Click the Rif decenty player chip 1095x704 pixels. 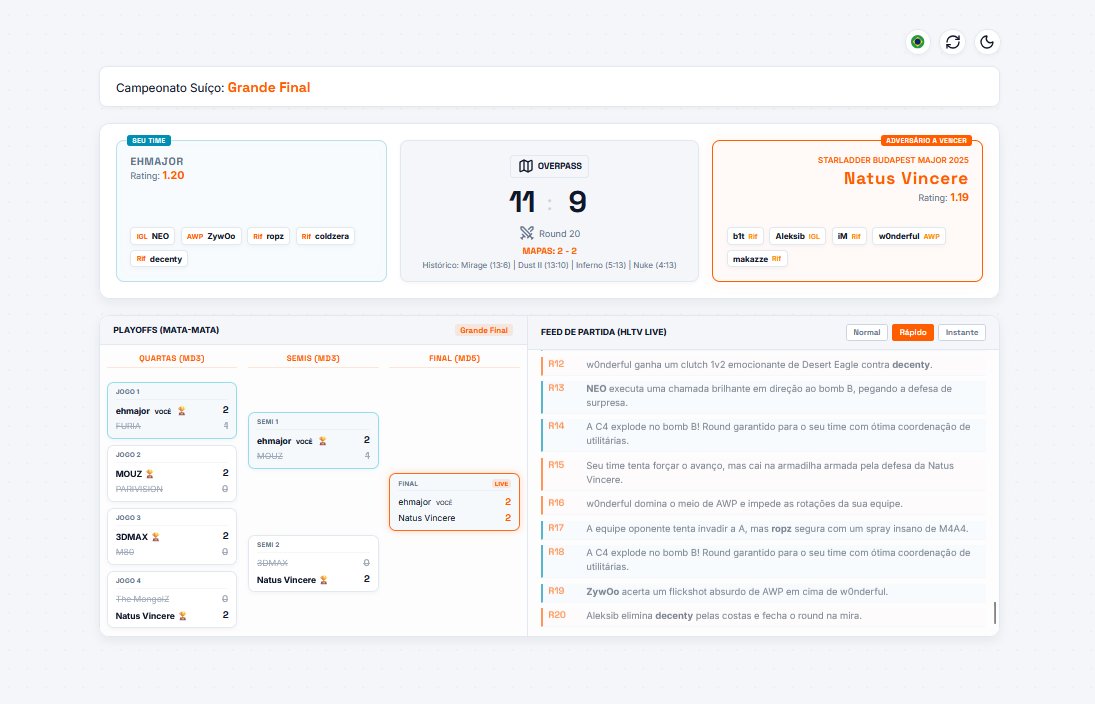point(159,259)
